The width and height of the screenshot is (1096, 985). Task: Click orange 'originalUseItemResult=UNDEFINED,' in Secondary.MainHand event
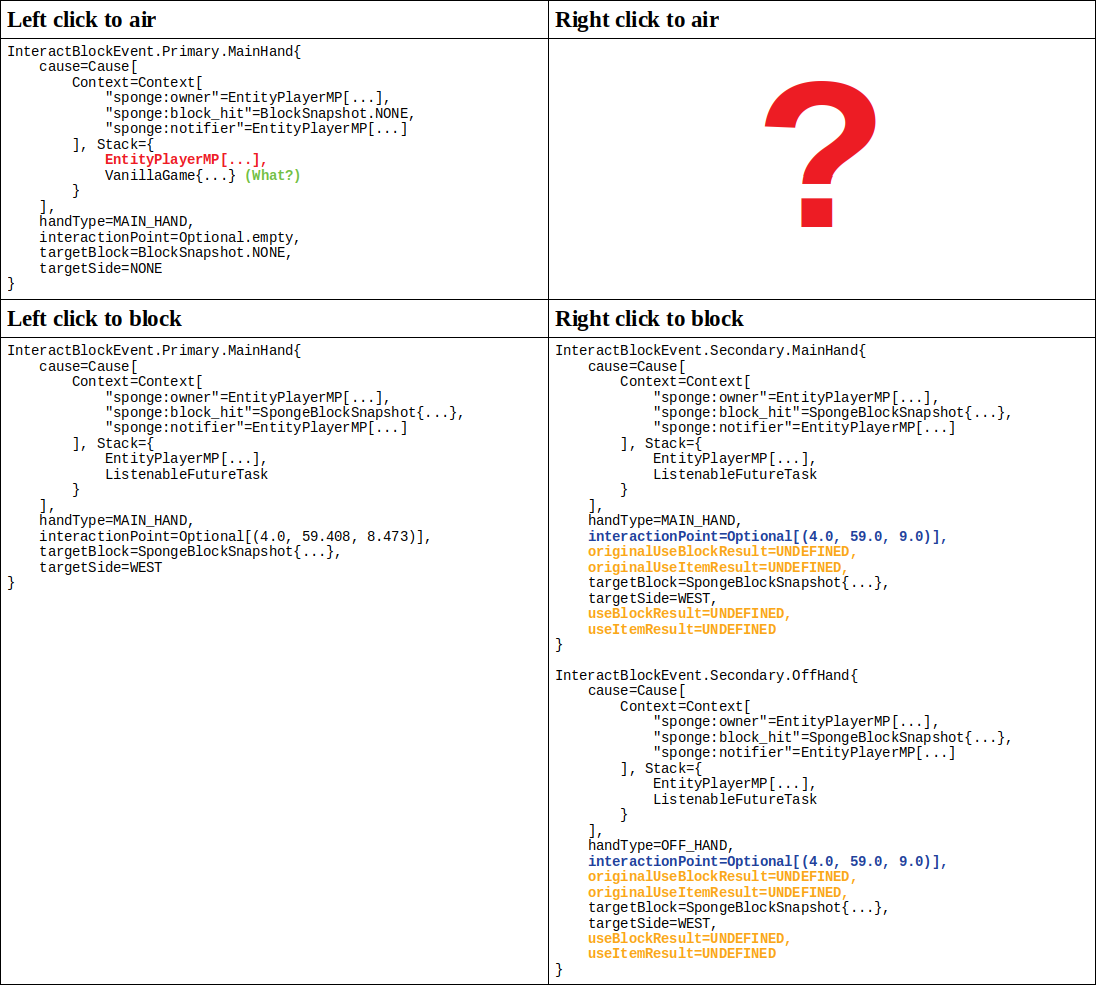click(x=718, y=568)
